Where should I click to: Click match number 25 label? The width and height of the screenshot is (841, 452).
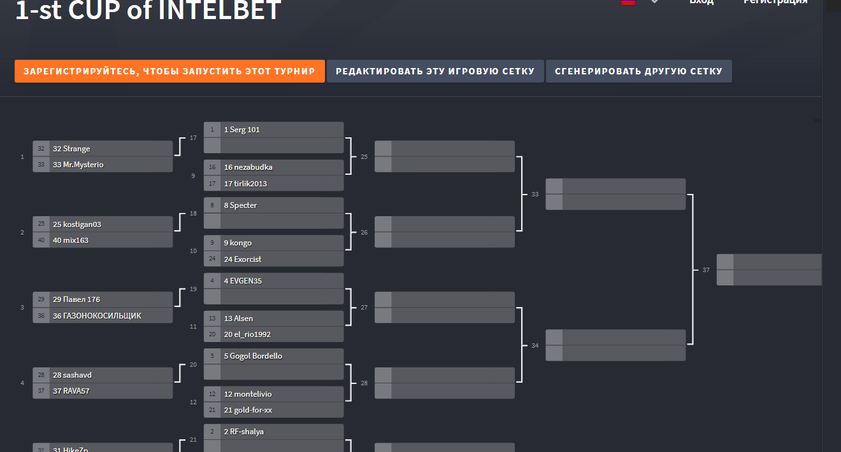point(364,157)
